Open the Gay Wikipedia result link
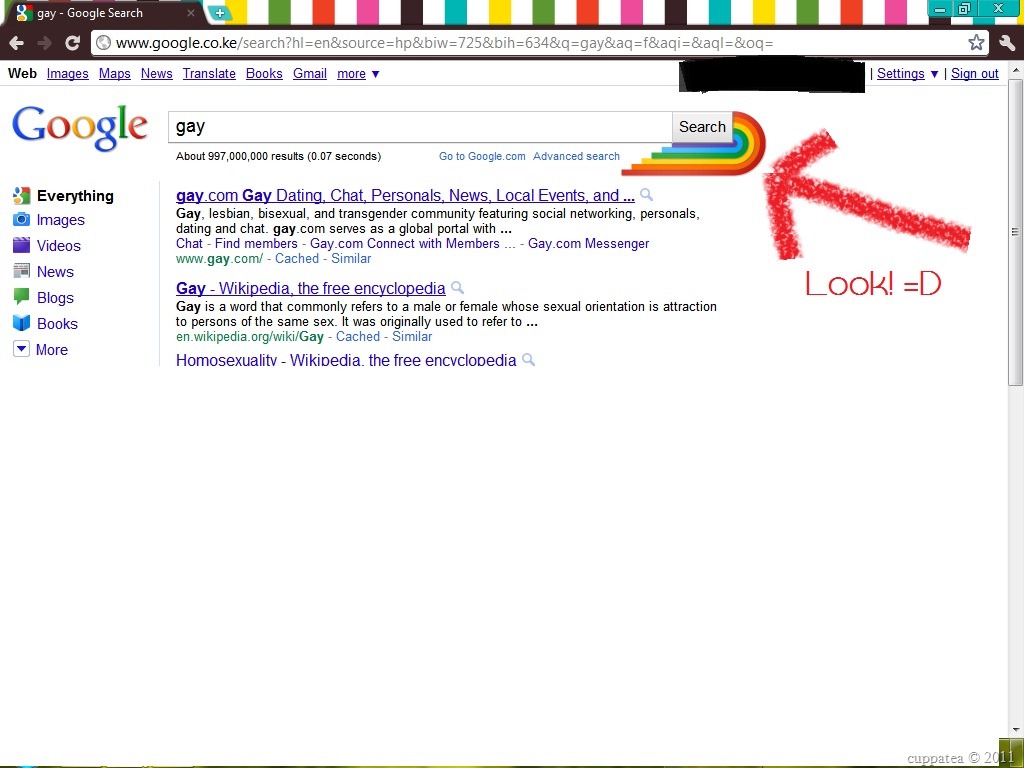The image size is (1024, 768). pos(311,288)
